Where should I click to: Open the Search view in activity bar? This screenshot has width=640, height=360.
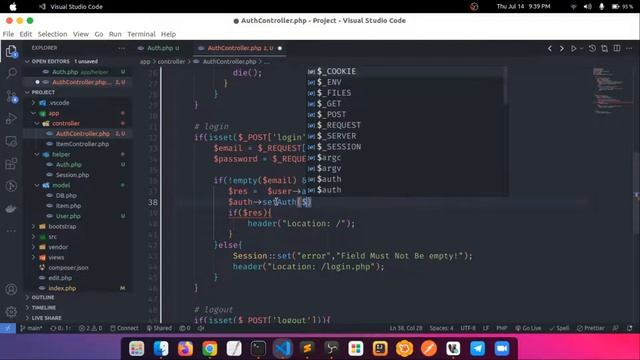point(11,73)
